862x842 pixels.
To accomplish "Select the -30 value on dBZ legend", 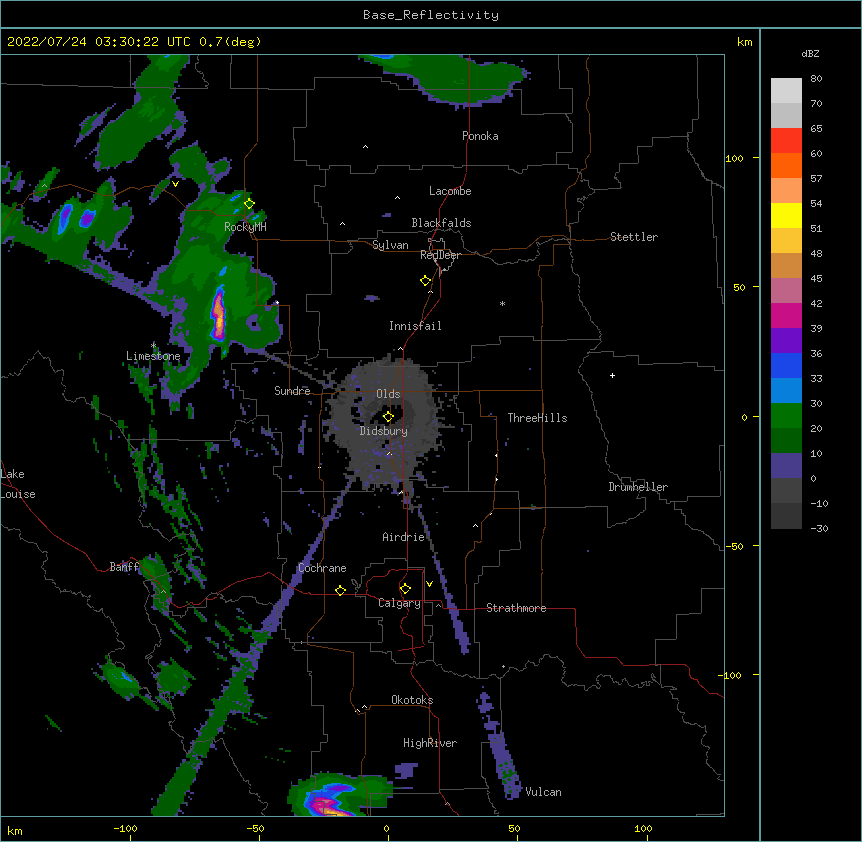I will click(819, 529).
